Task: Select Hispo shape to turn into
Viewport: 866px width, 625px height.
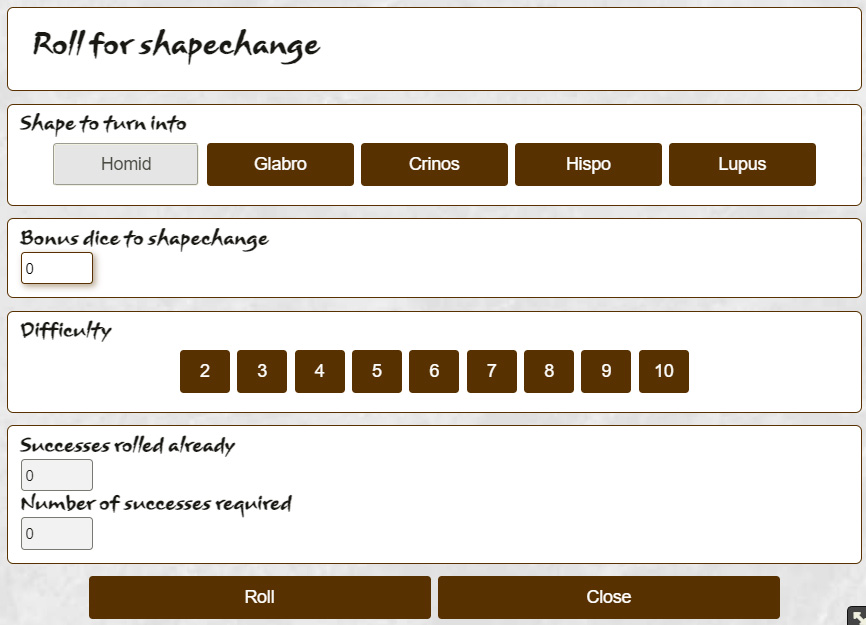Action: 588,164
